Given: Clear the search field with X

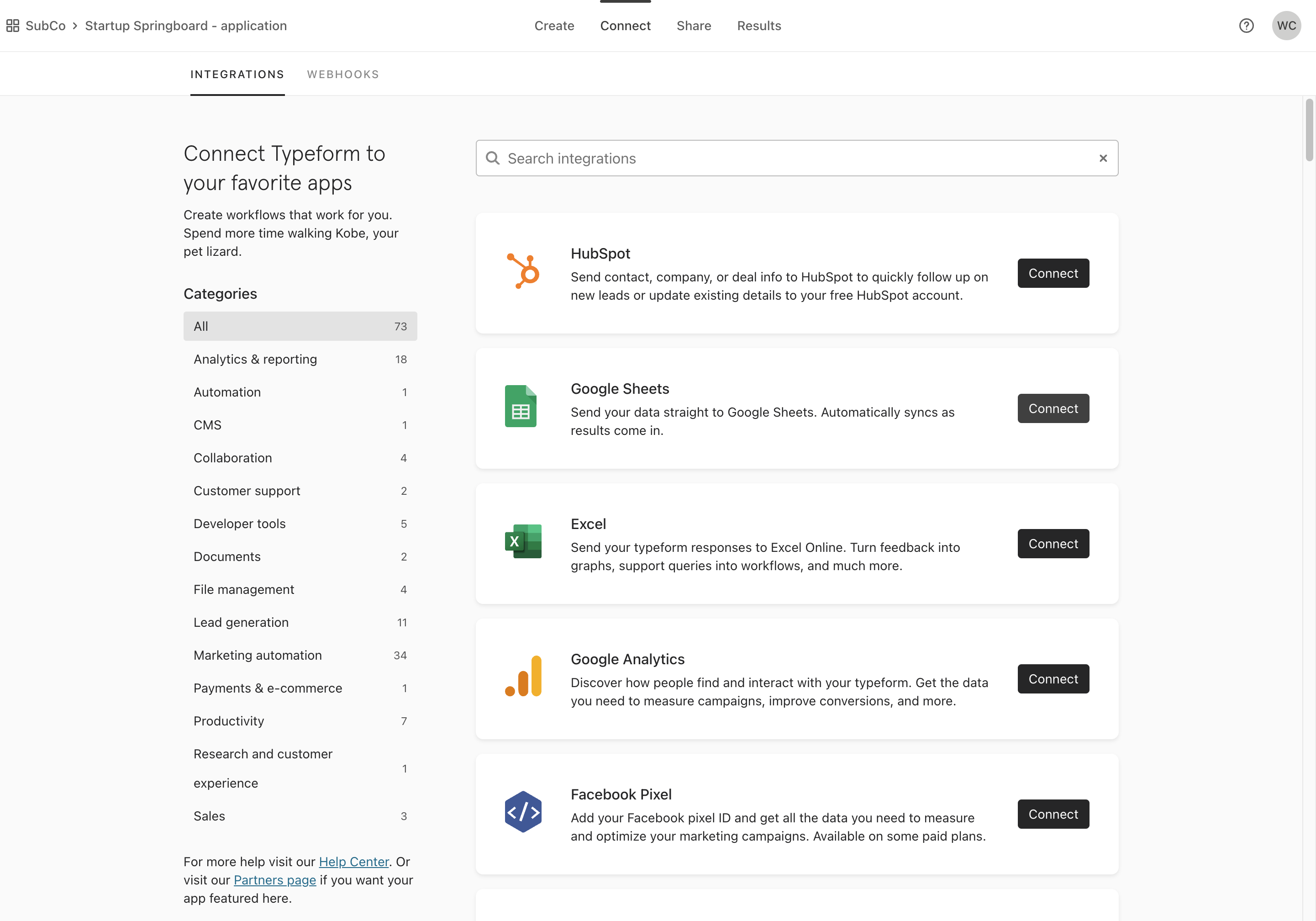Looking at the screenshot, I should click(1103, 158).
